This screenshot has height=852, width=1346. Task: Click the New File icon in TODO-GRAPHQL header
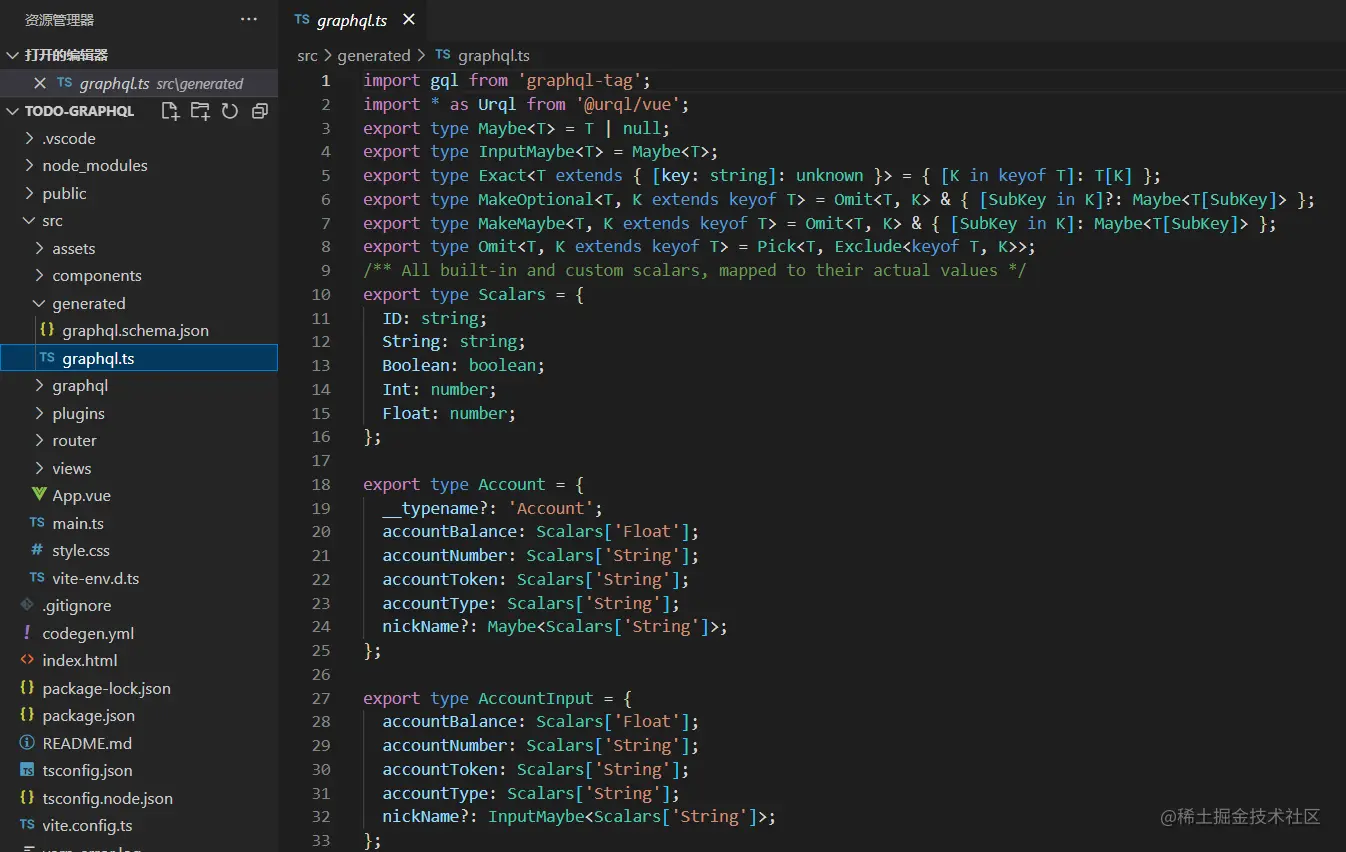point(170,111)
